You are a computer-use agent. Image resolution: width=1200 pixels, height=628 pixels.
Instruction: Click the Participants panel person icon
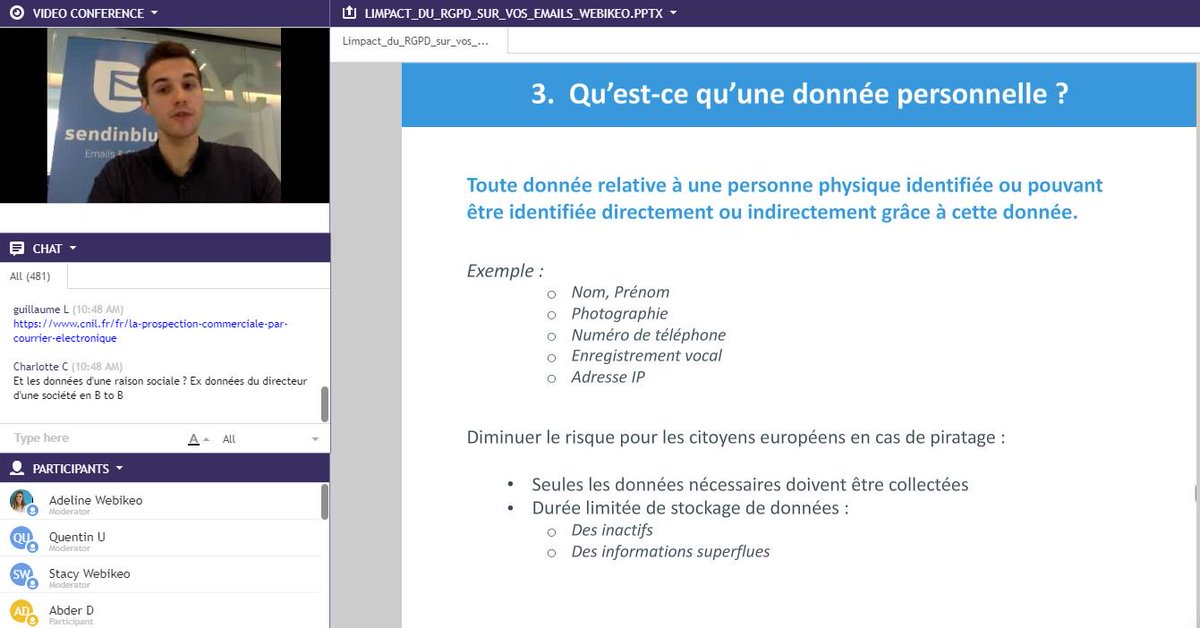17,468
